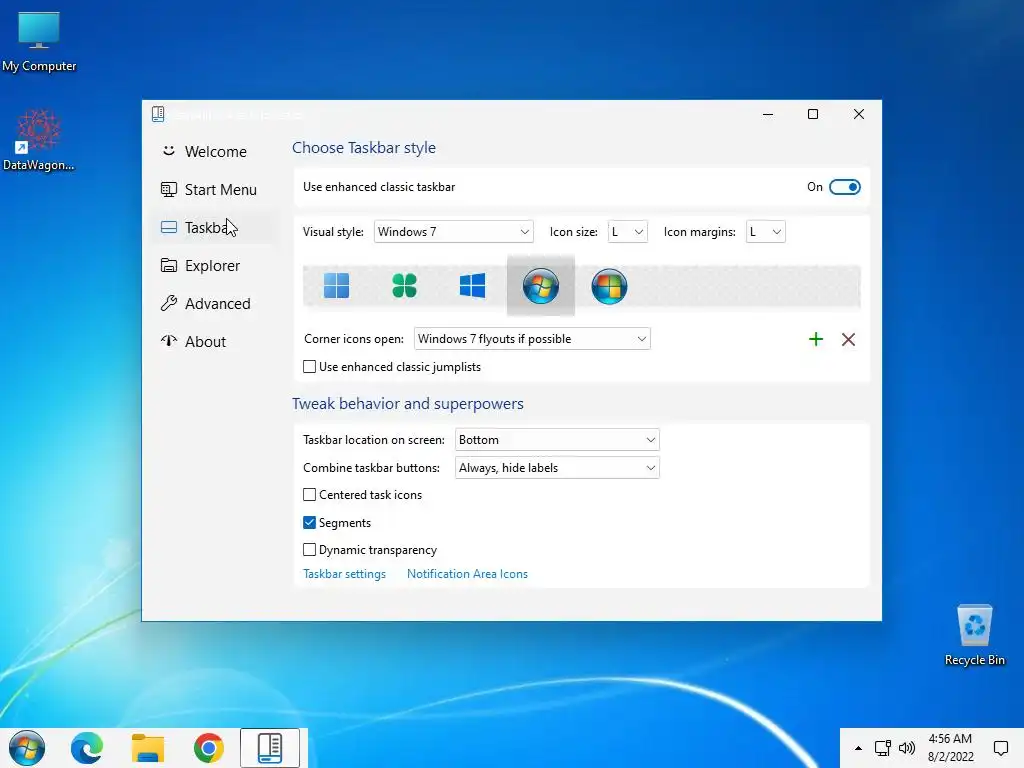Select the Windows 11 blue start button icon
This screenshot has height=768, width=1024.
coord(336,285)
